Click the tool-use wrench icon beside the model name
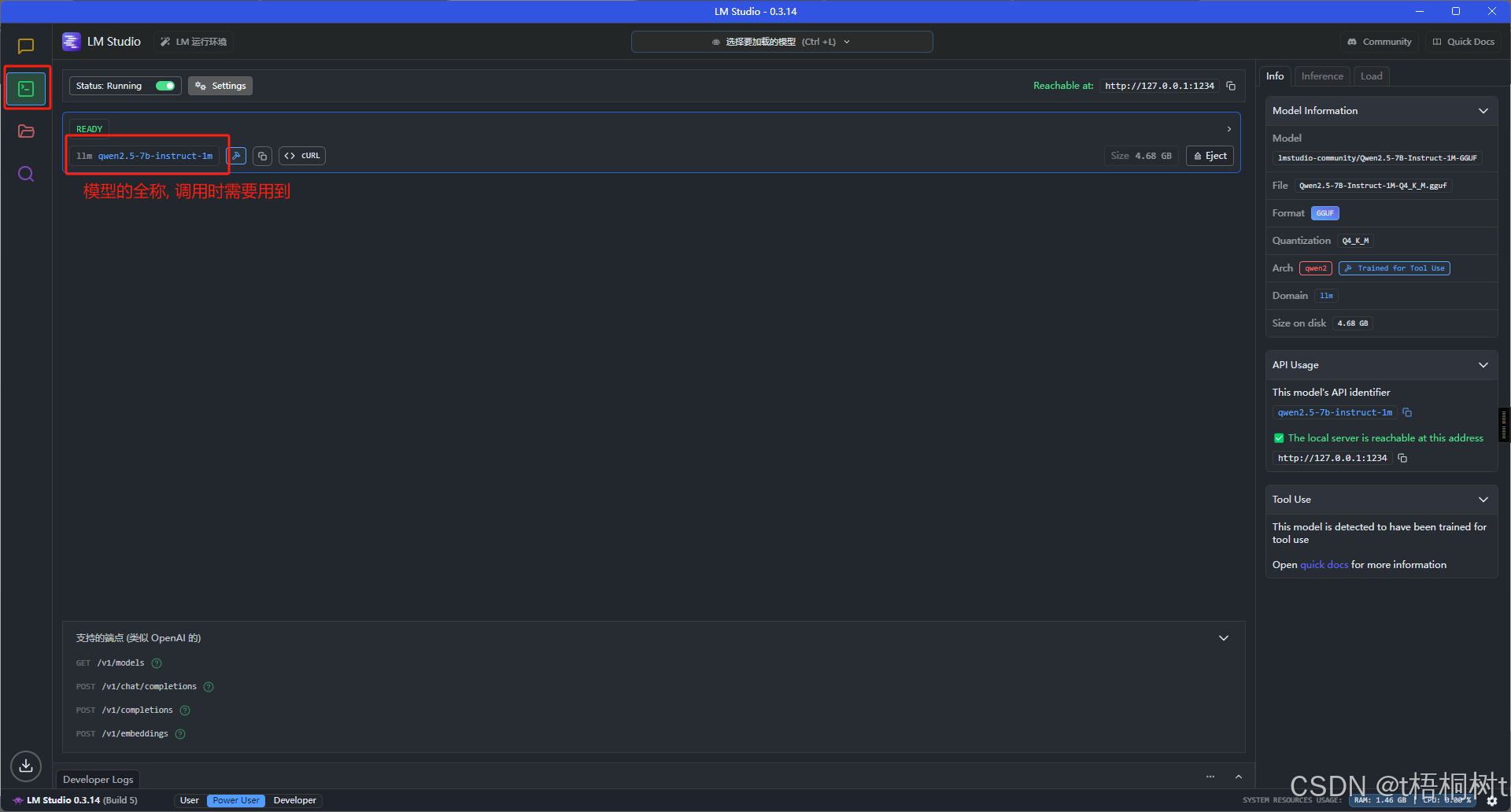The image size is (1511, 812). pyautogui.click(x=237, y=156)
